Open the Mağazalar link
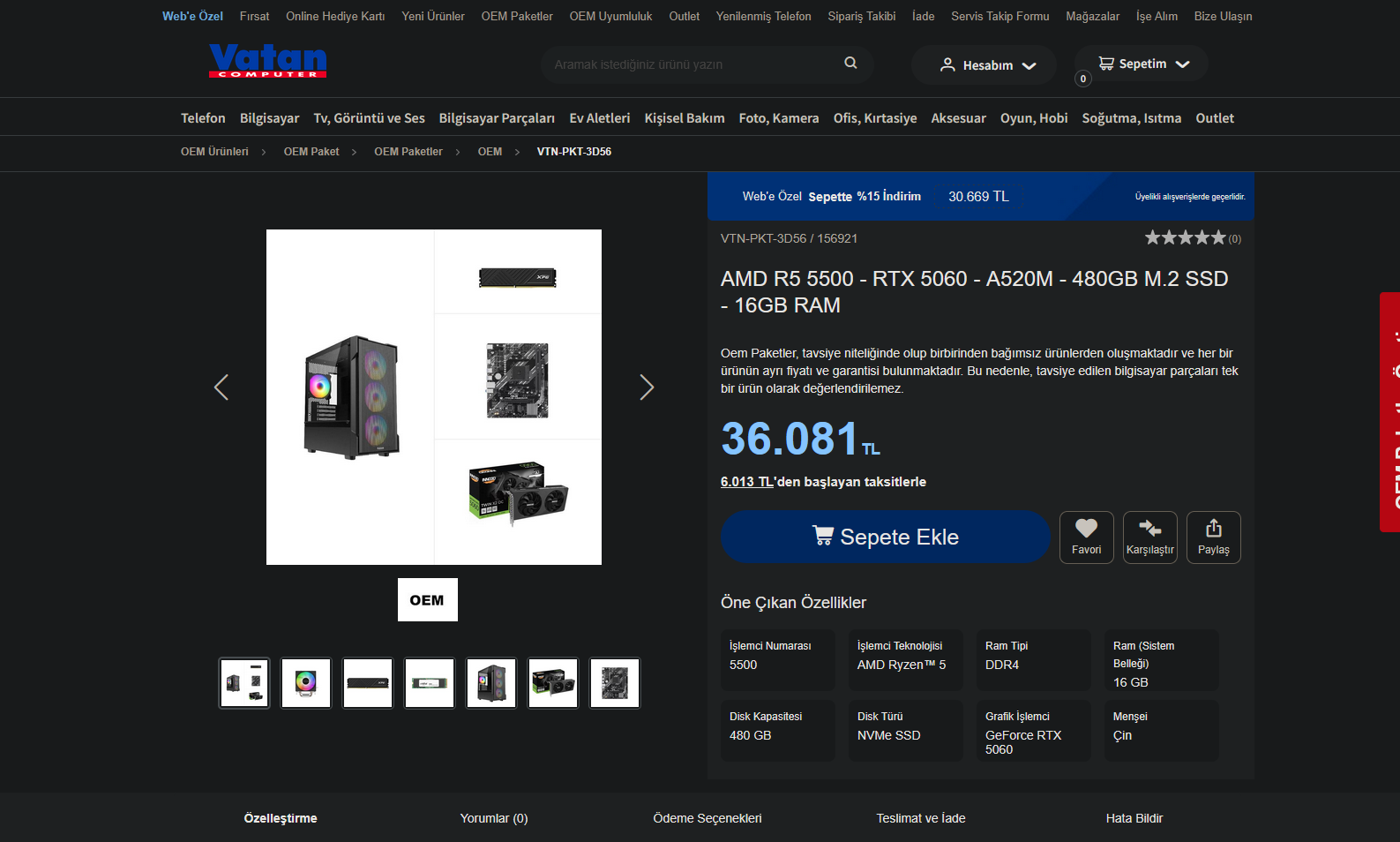The image size is (1400, 842). click(1093, 16)
